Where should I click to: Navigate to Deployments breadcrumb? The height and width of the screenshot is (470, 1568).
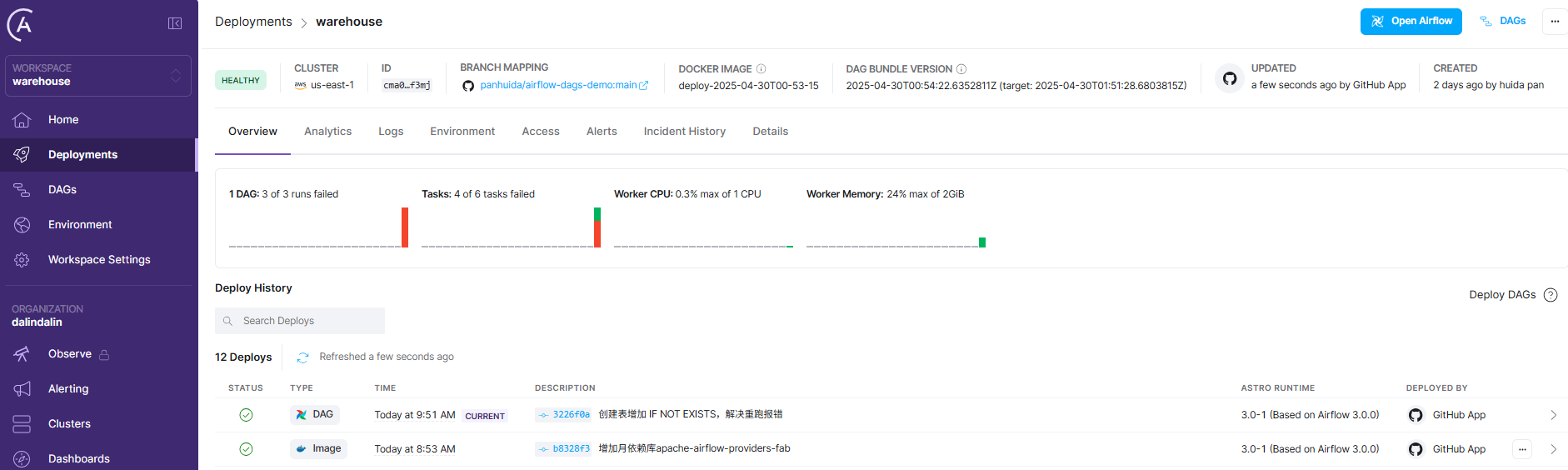click(x=253, y=22)
